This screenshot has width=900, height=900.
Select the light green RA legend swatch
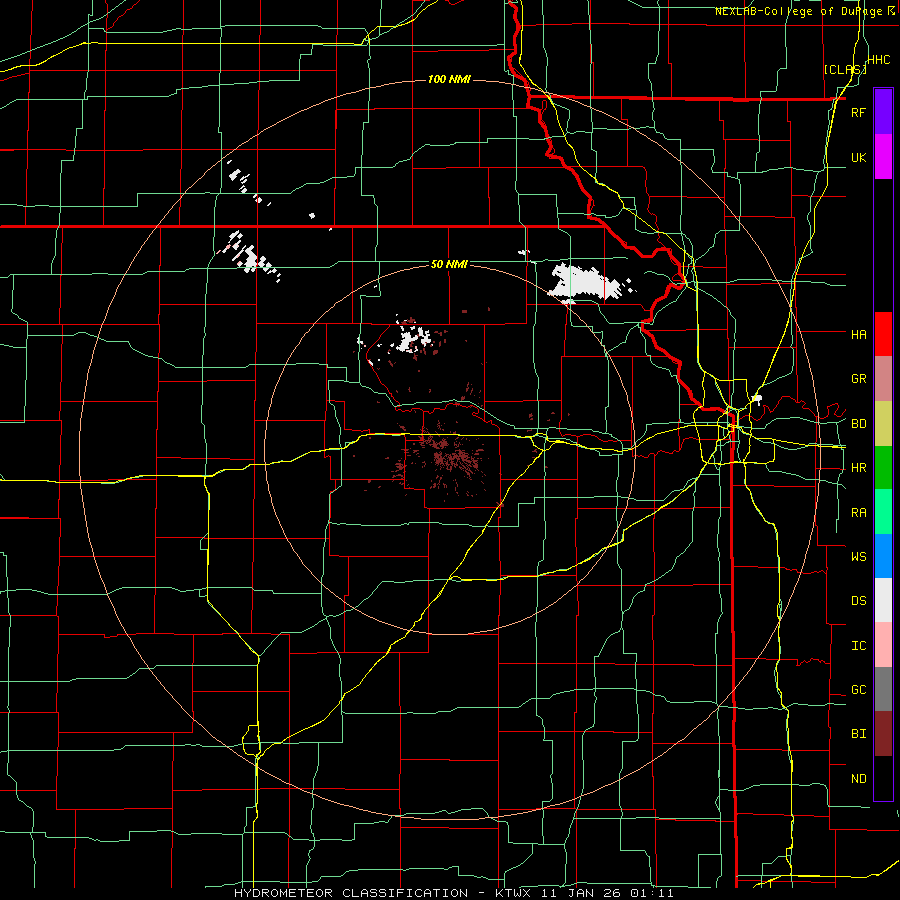pyautogui.click(x=883, y=512)
